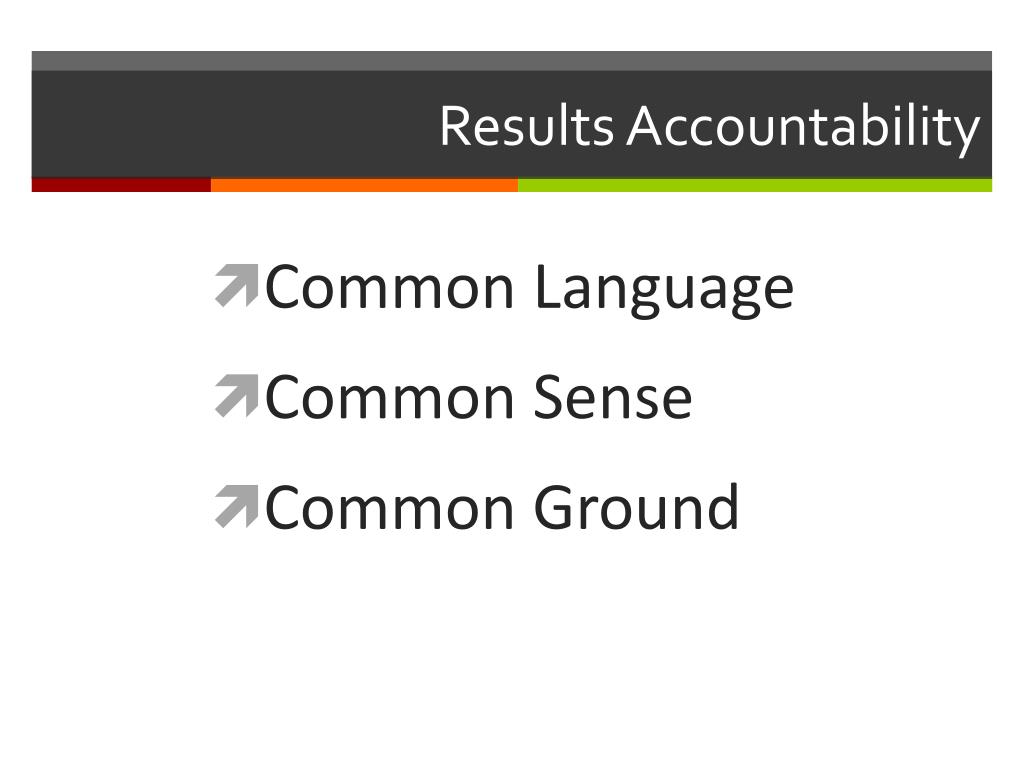Click the orange accent bar segment
The image size is (1024, 768).
coord(364,185)
